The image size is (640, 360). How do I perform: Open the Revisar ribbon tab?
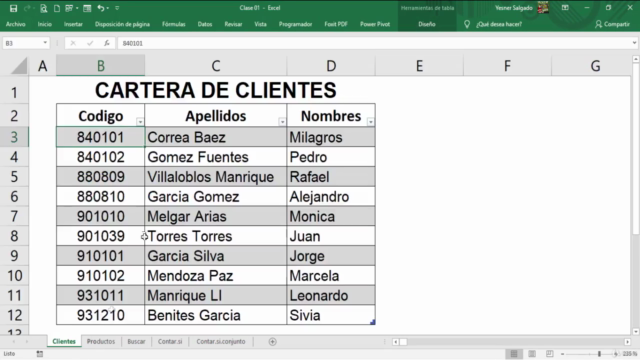pyautogui.click(x=233, y=24)
